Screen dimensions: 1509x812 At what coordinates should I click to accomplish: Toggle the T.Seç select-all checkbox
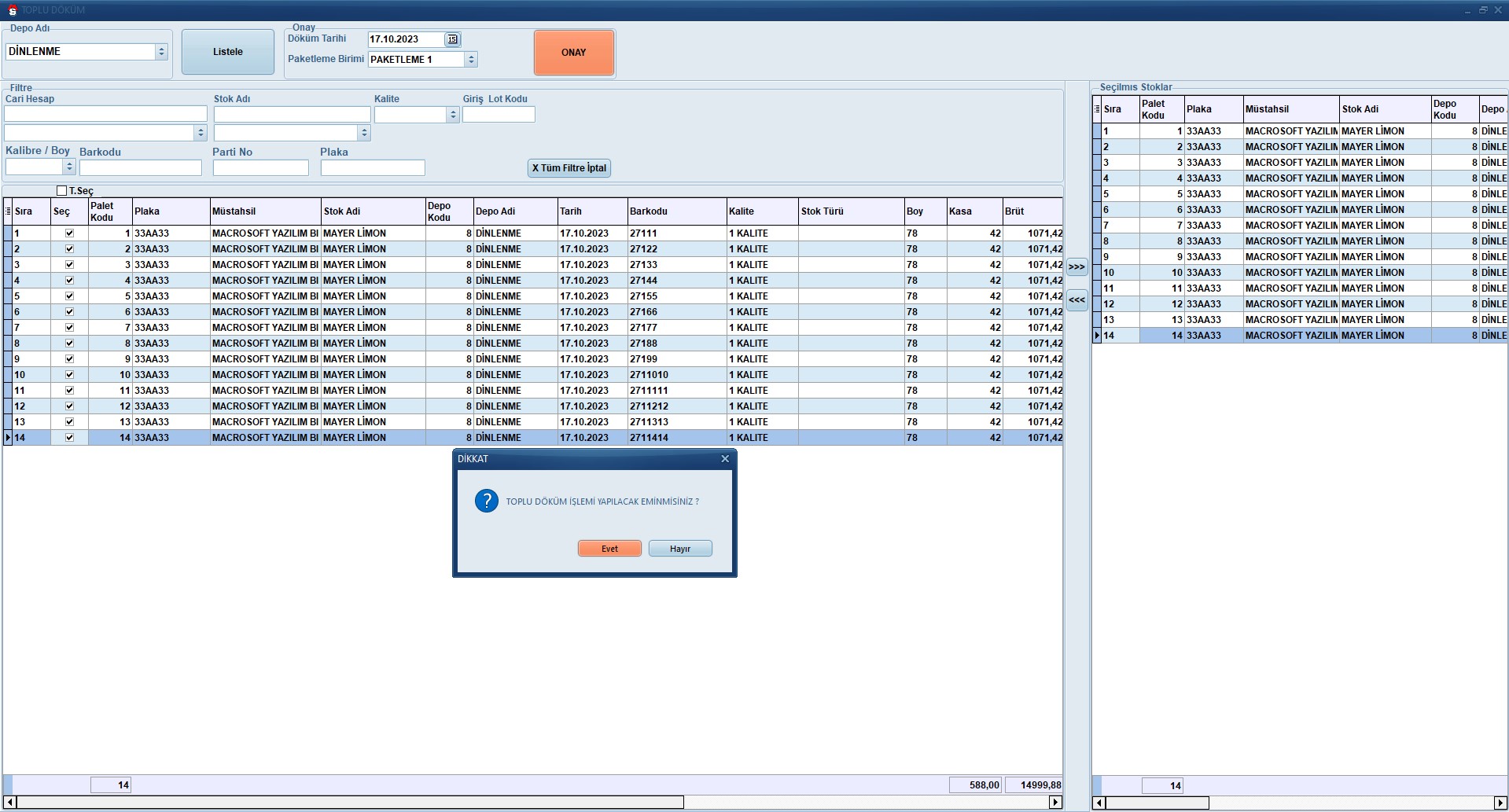tap(62, 191)
